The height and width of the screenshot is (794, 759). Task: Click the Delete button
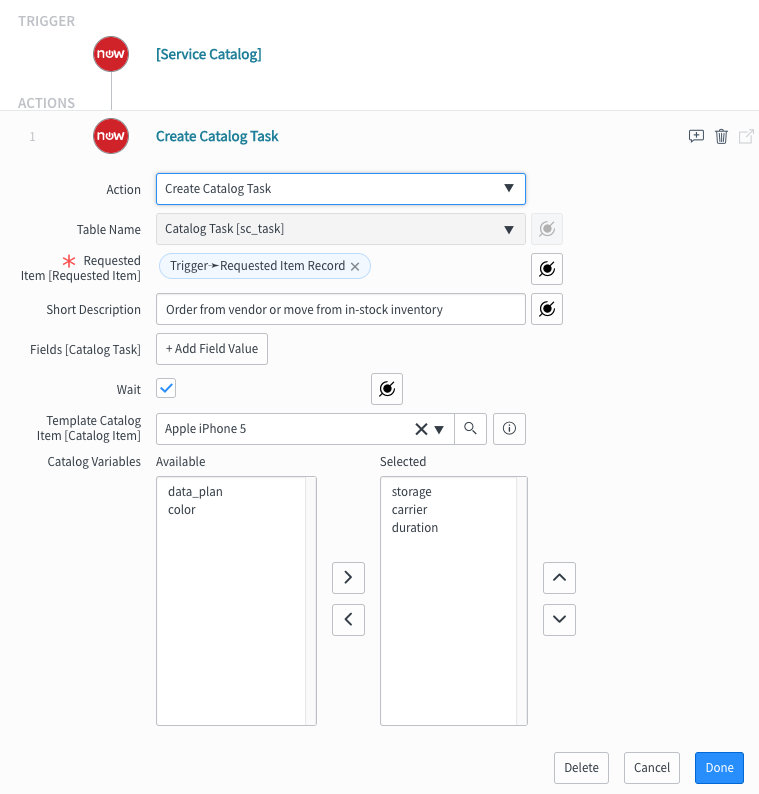581,768
